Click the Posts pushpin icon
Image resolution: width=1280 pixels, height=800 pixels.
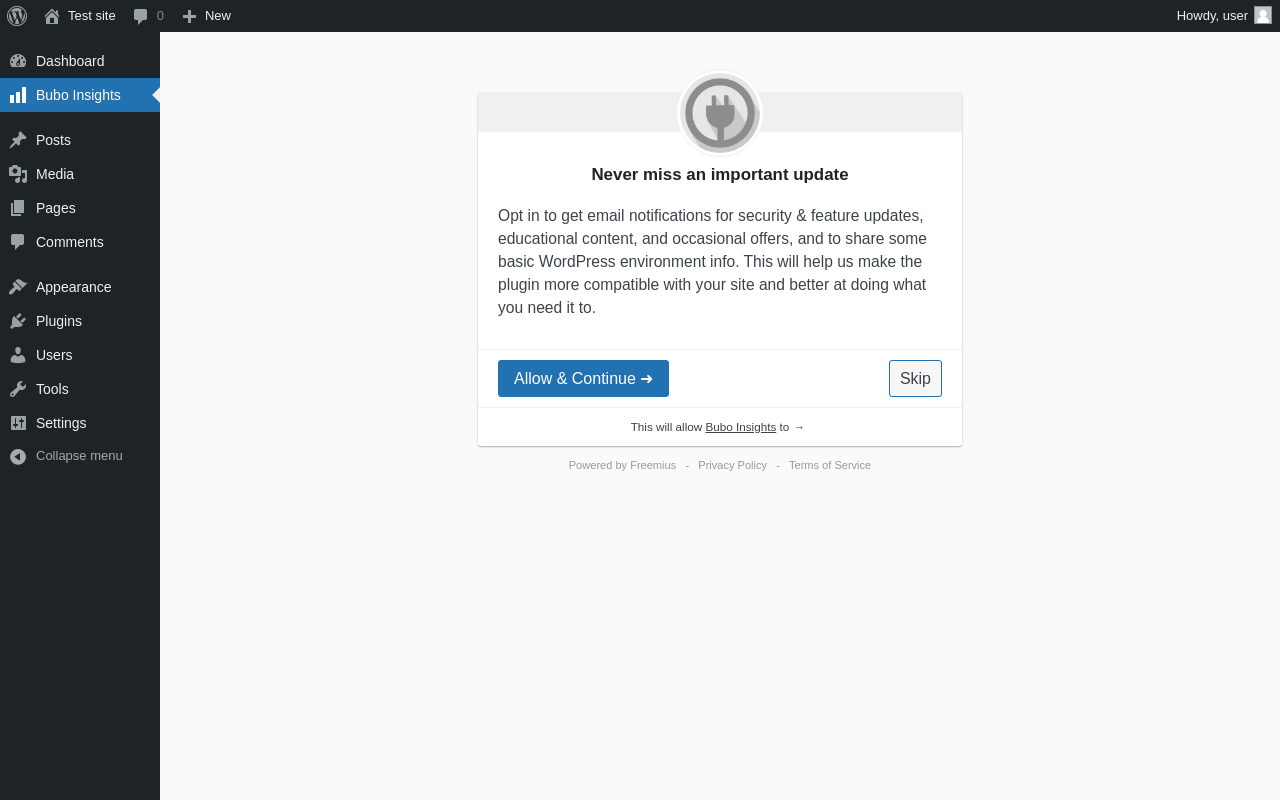click(18, 140)
